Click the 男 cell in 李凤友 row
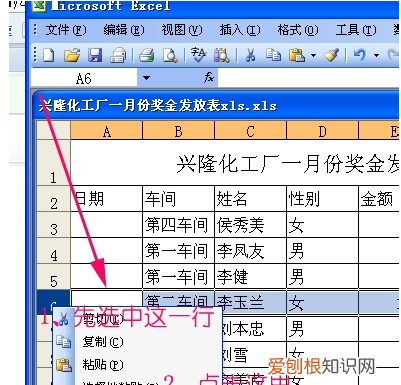401x385 pixels. [323, 251]
